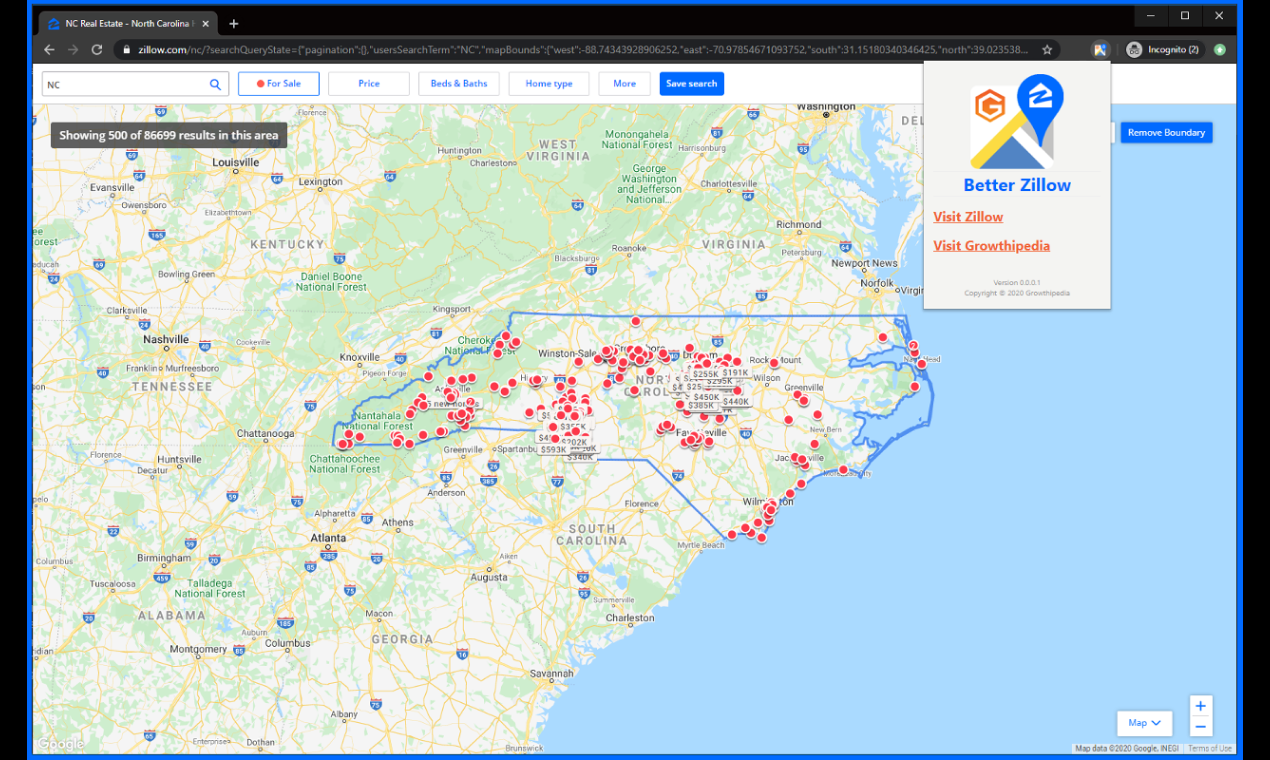
Task: Click the Terms of Use link on map
Action: [1210, 748]
